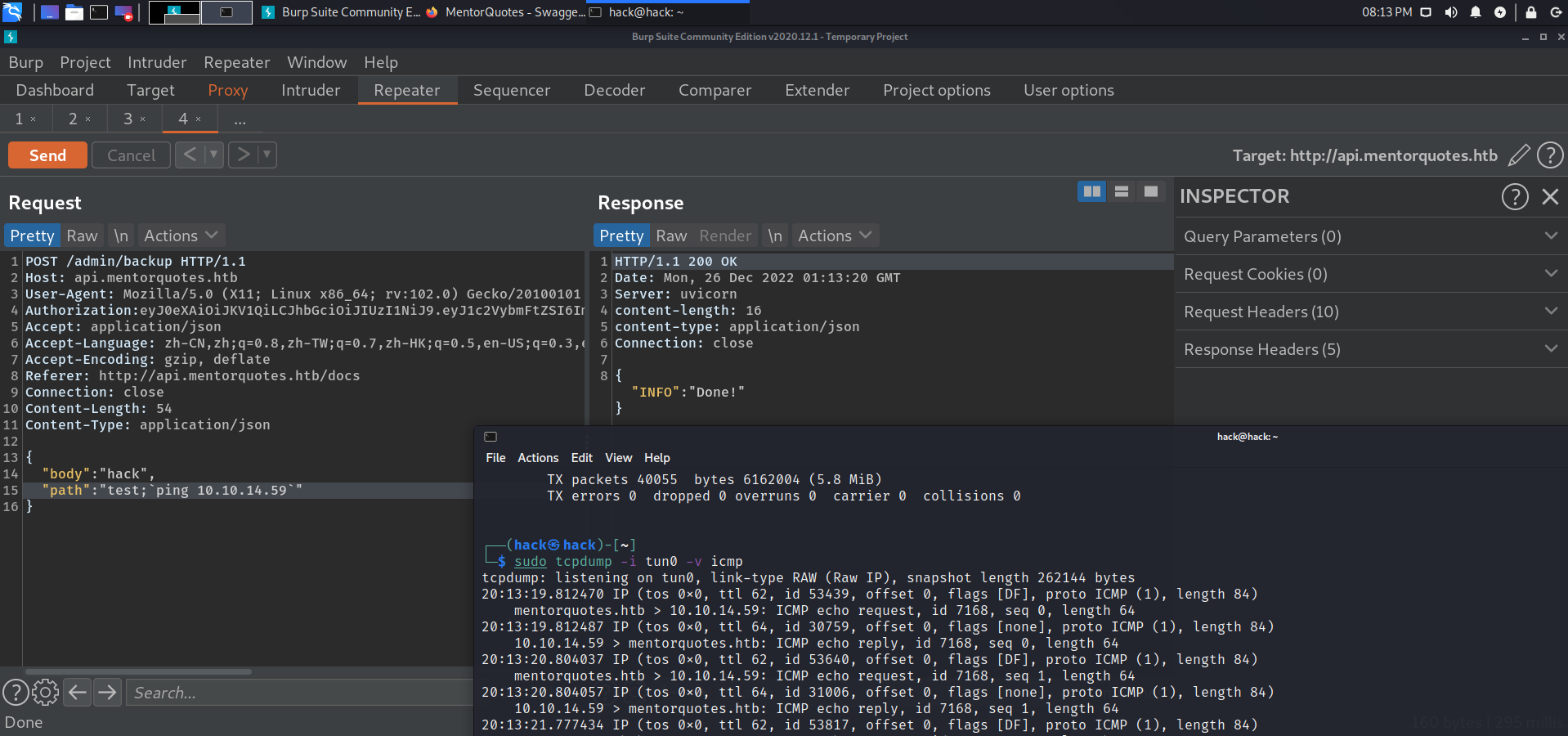1568x736 pixels.
Task: Open Inspector help question icon
Action: pos(1515,196)
